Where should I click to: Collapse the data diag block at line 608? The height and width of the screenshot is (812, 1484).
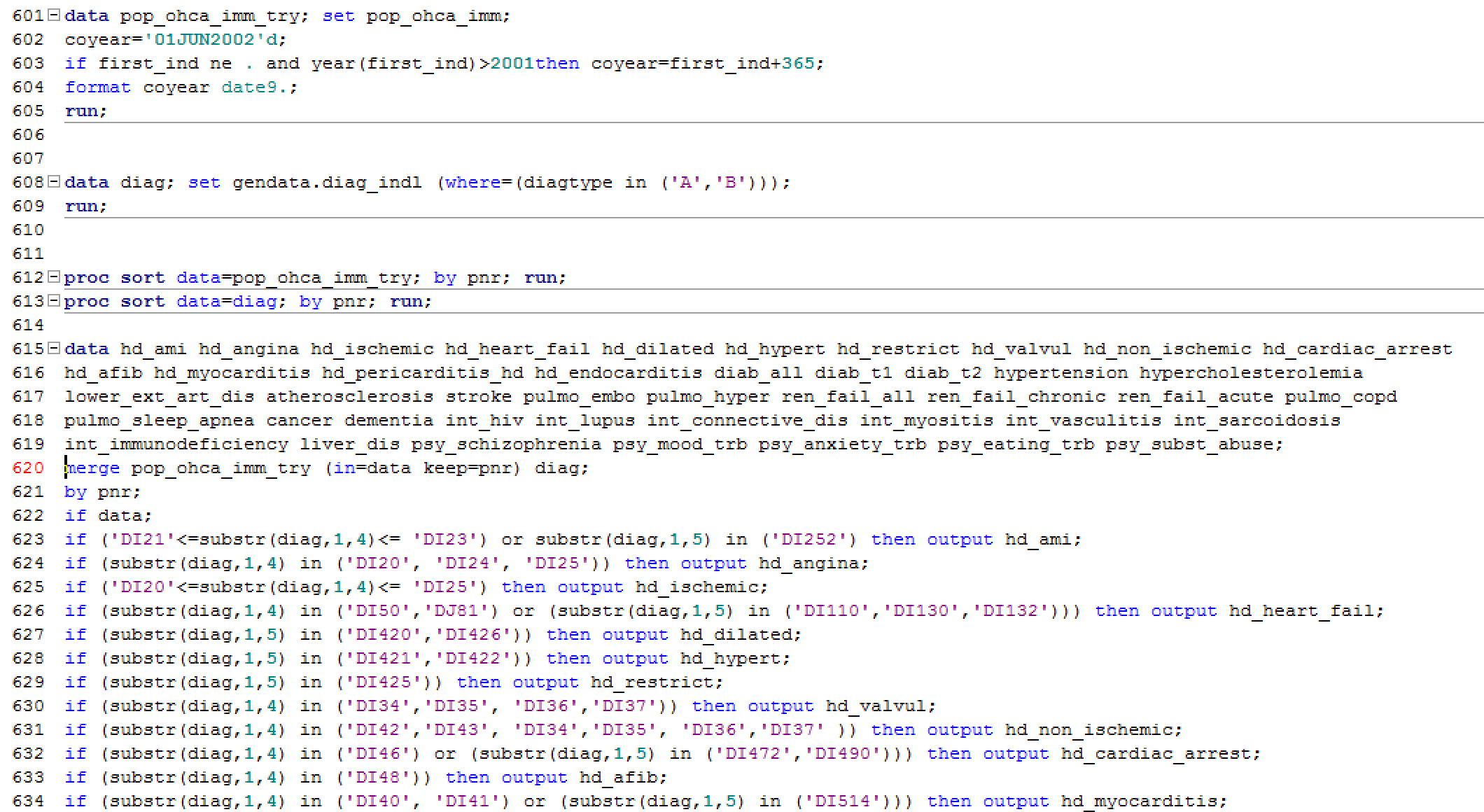pyautogui.click(x=55, y=182)
